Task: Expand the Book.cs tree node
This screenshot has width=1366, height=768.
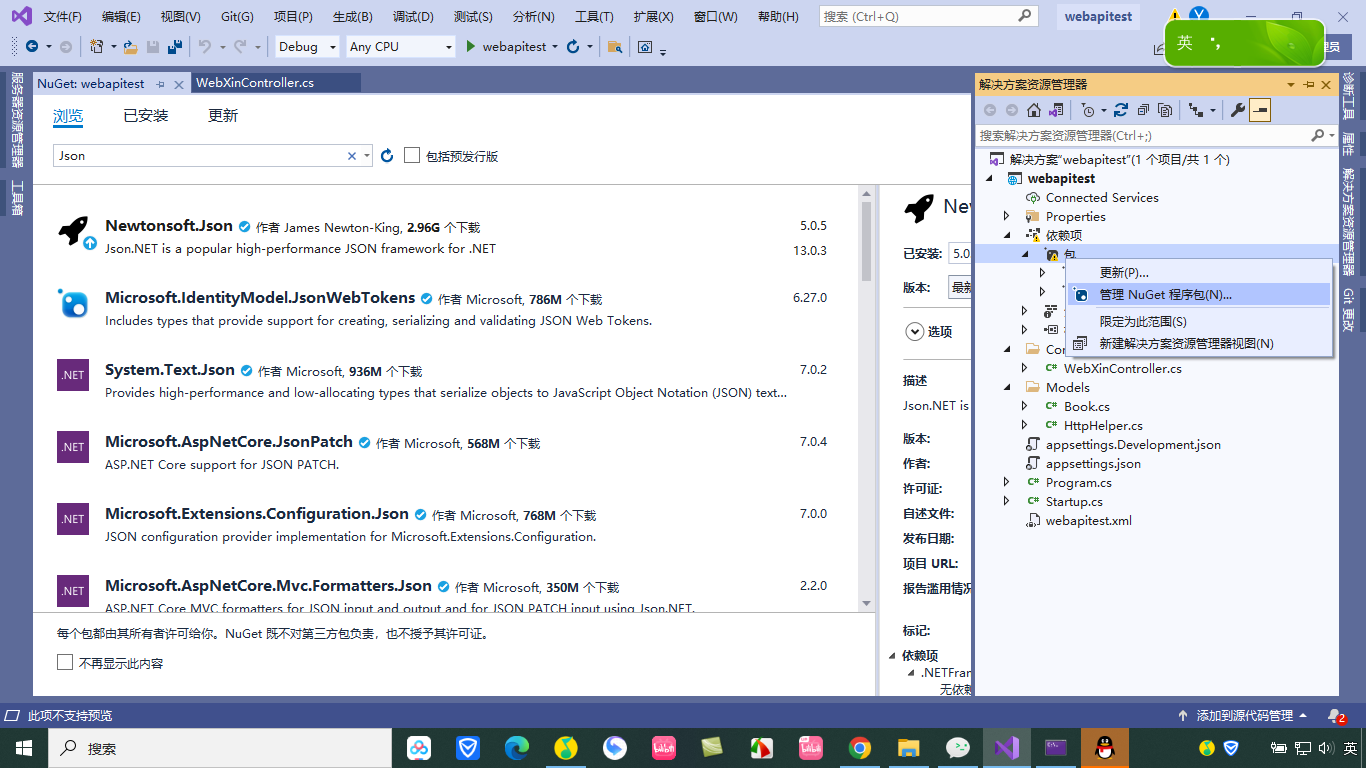Action: pos(1025,406)
